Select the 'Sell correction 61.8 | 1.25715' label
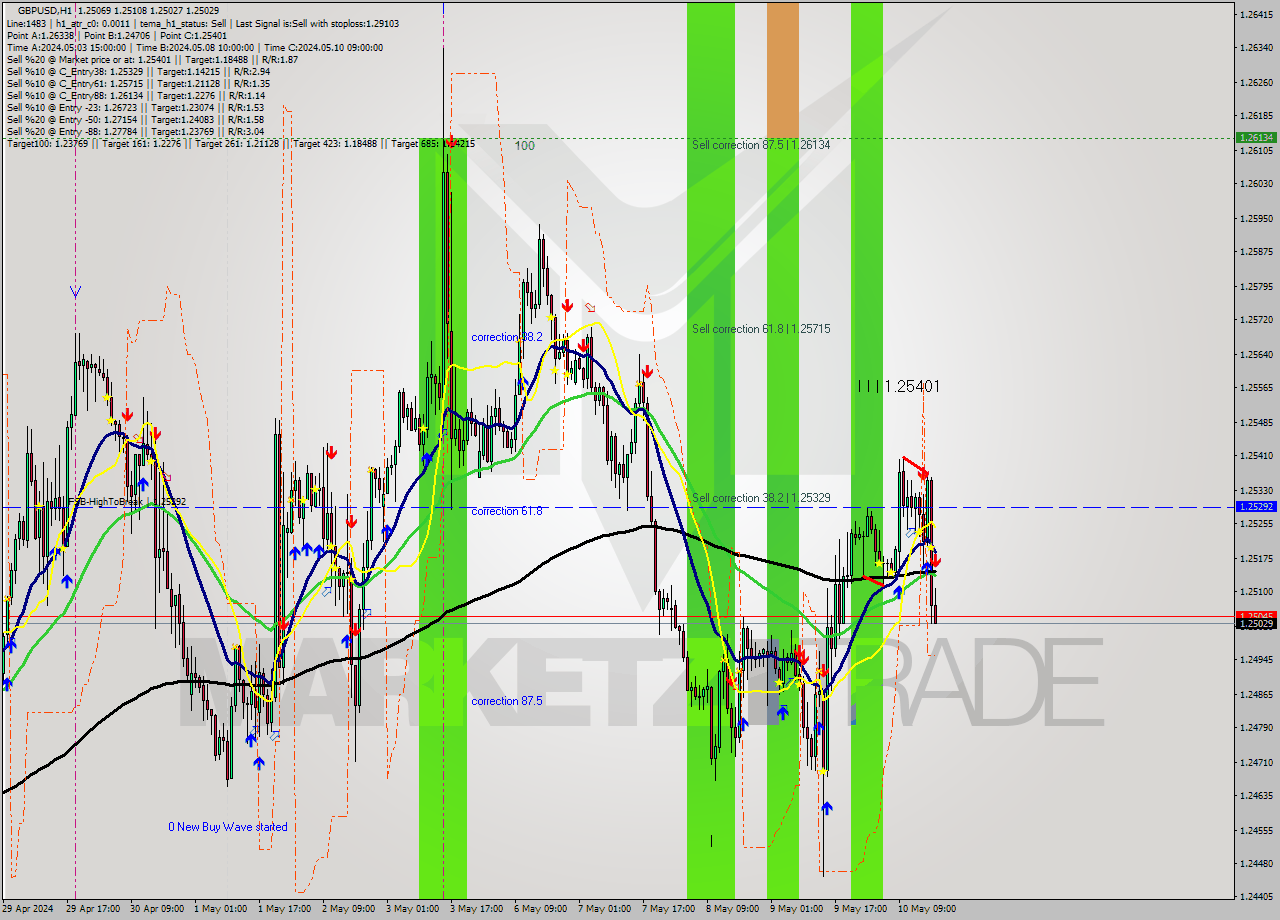The width and height of the screenshot is (1280, 920). (x=761, y=329)
